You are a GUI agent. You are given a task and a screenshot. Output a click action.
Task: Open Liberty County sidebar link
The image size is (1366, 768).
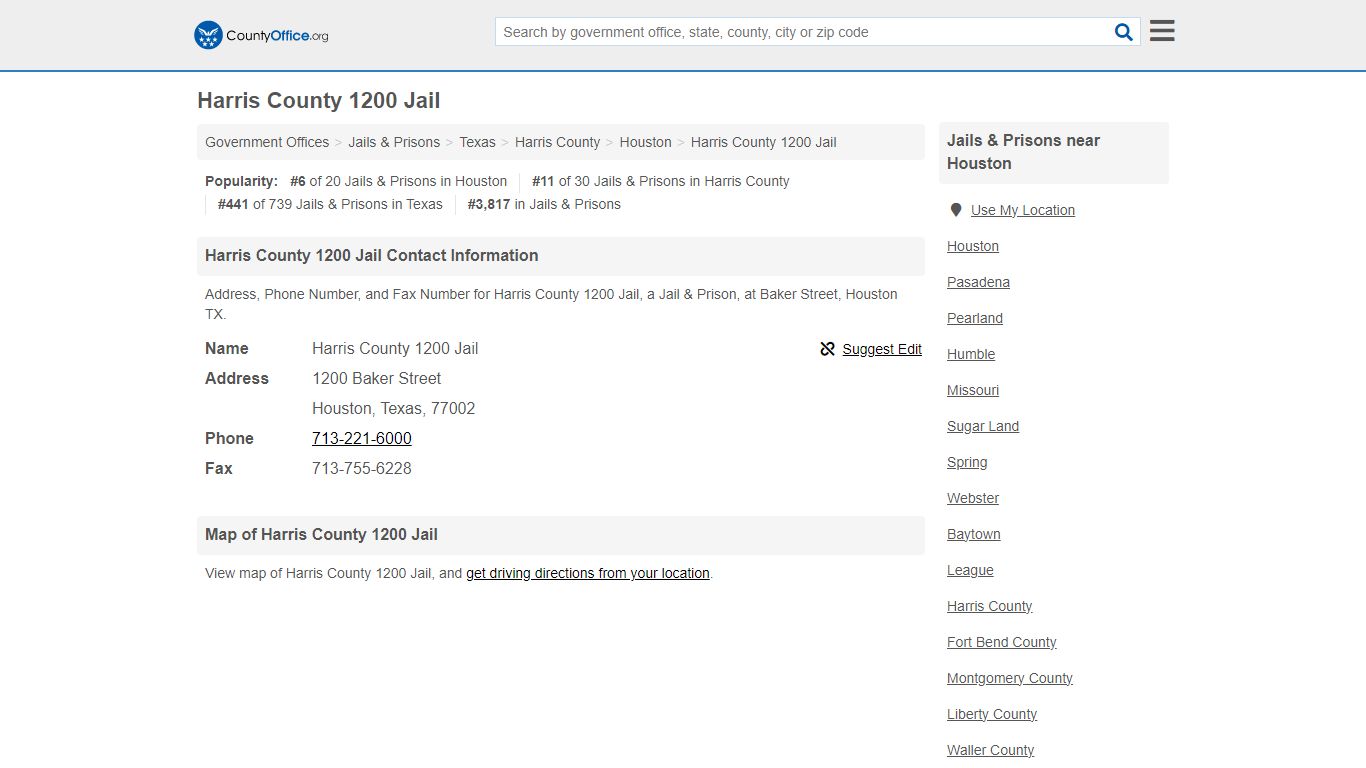point(992,714)
